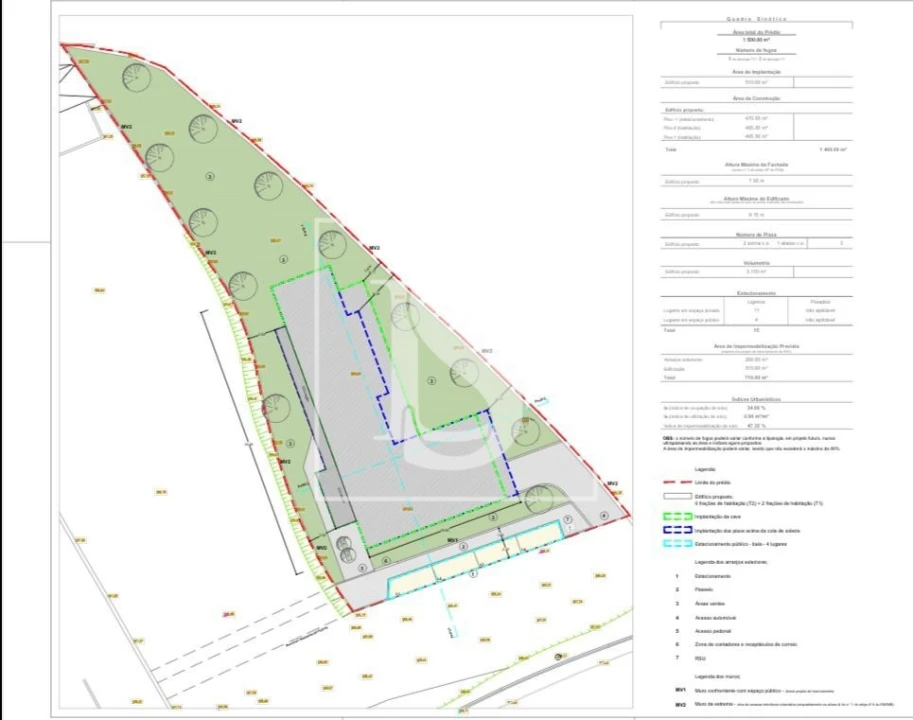Click the cyan dashed public parking legend symbol
Viewport: 913px width, 720px height.
point(677,544)
